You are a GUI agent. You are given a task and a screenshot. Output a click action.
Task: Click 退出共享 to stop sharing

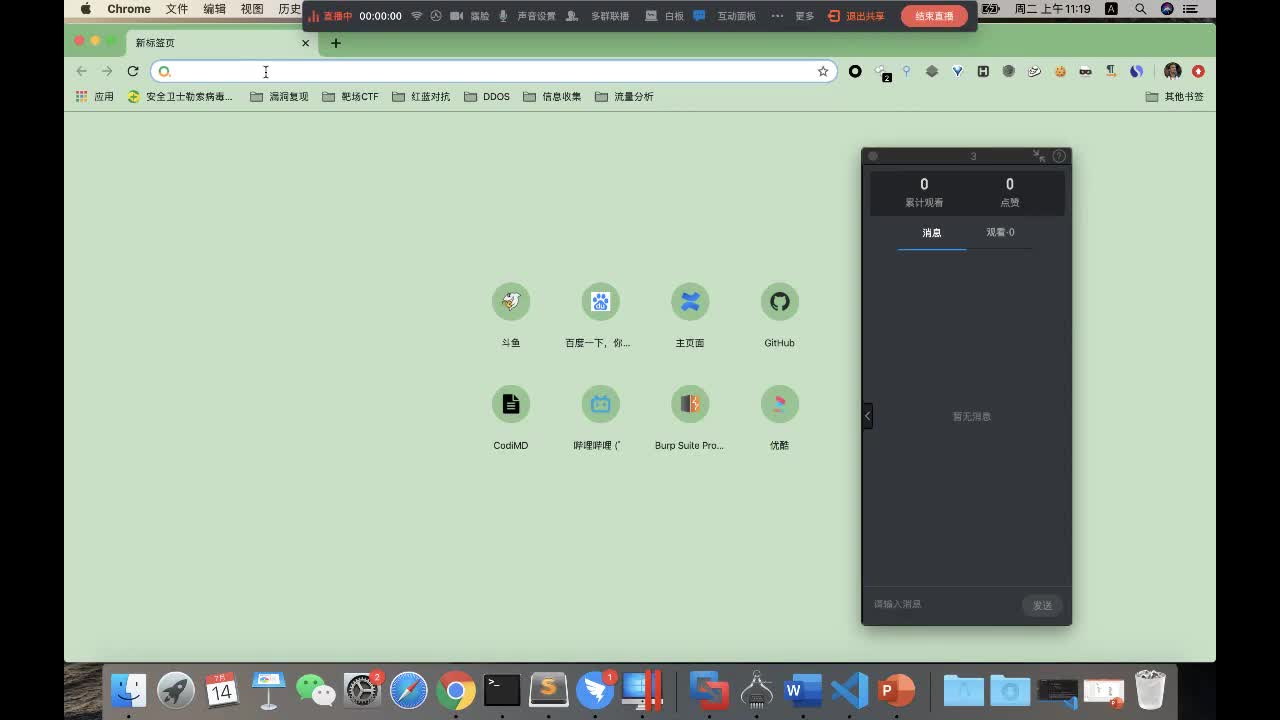pyautogui.click(x=856, y=16)
